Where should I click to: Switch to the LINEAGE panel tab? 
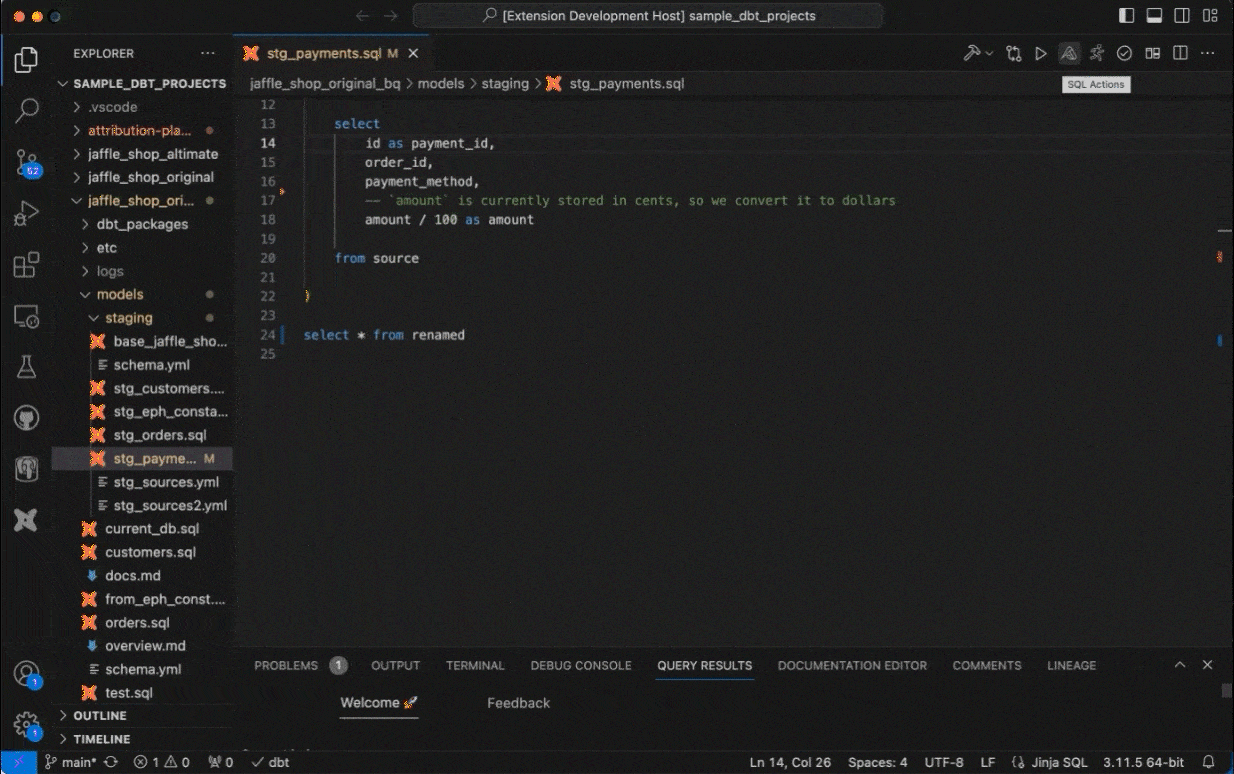[x=1071, y=666]
